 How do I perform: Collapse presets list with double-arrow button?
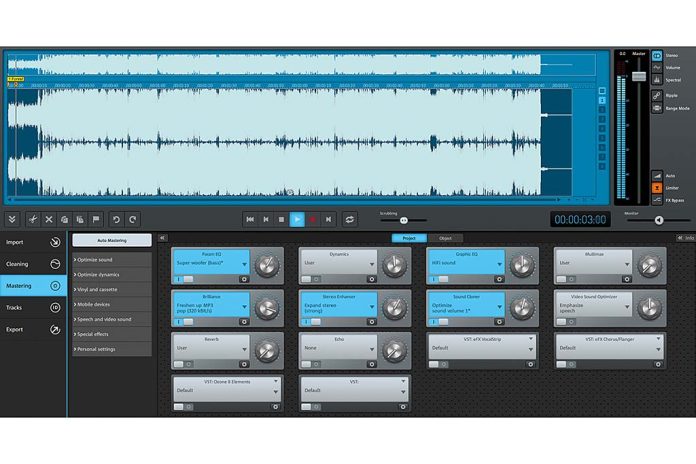[x=163, y=238]
